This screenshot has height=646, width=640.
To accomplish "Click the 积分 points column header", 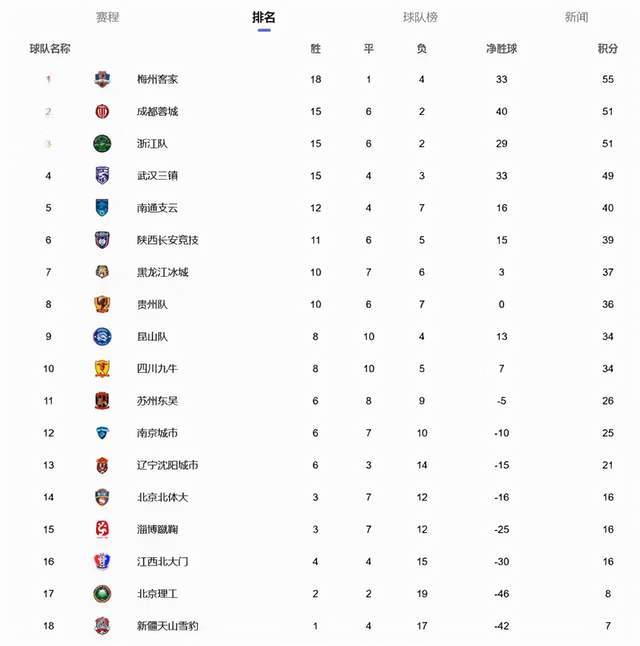I will (x=608, y=49).
